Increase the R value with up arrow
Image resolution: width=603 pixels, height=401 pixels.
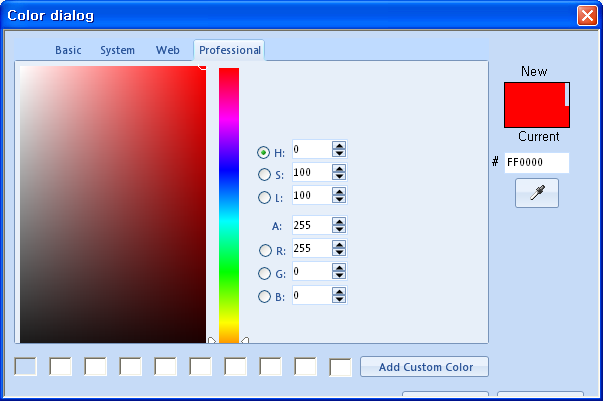point(339,244)
